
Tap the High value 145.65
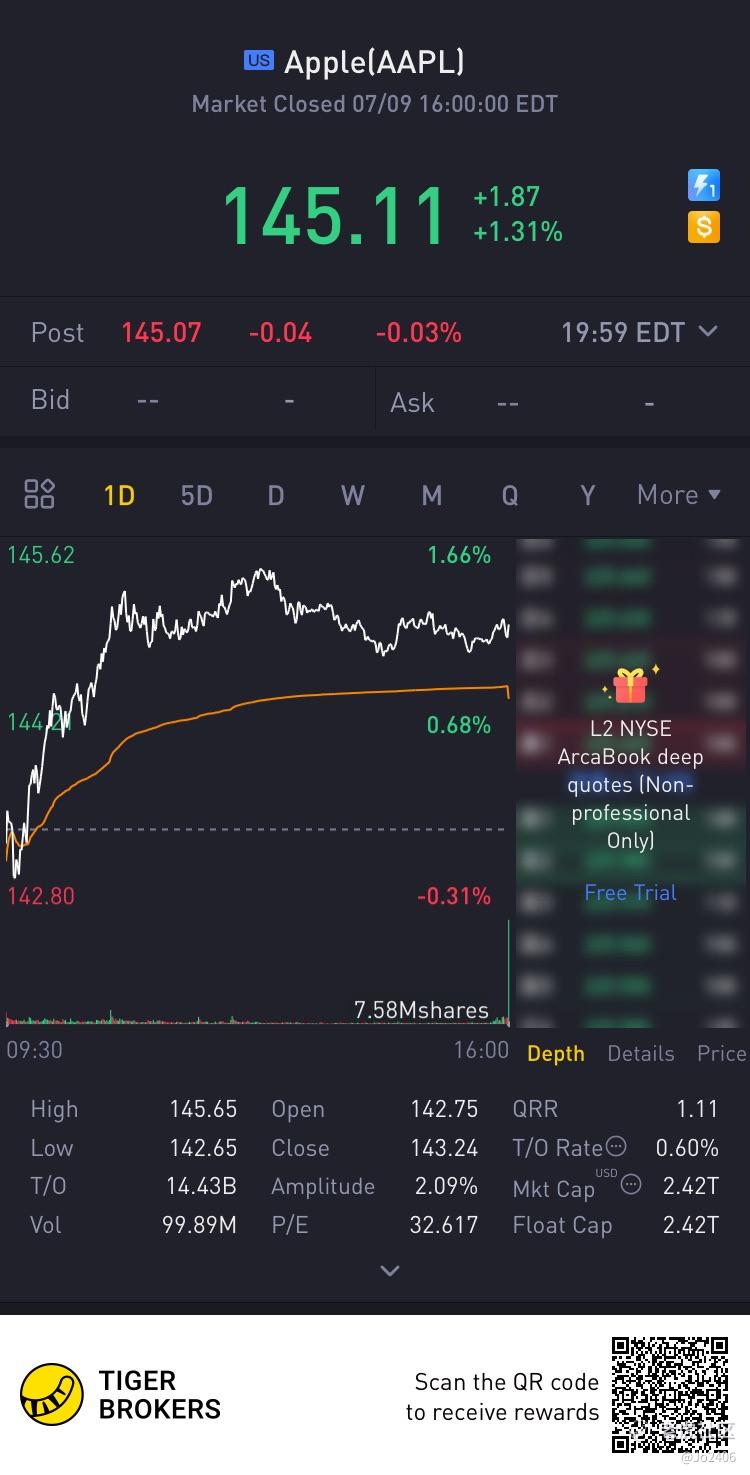203,1109
